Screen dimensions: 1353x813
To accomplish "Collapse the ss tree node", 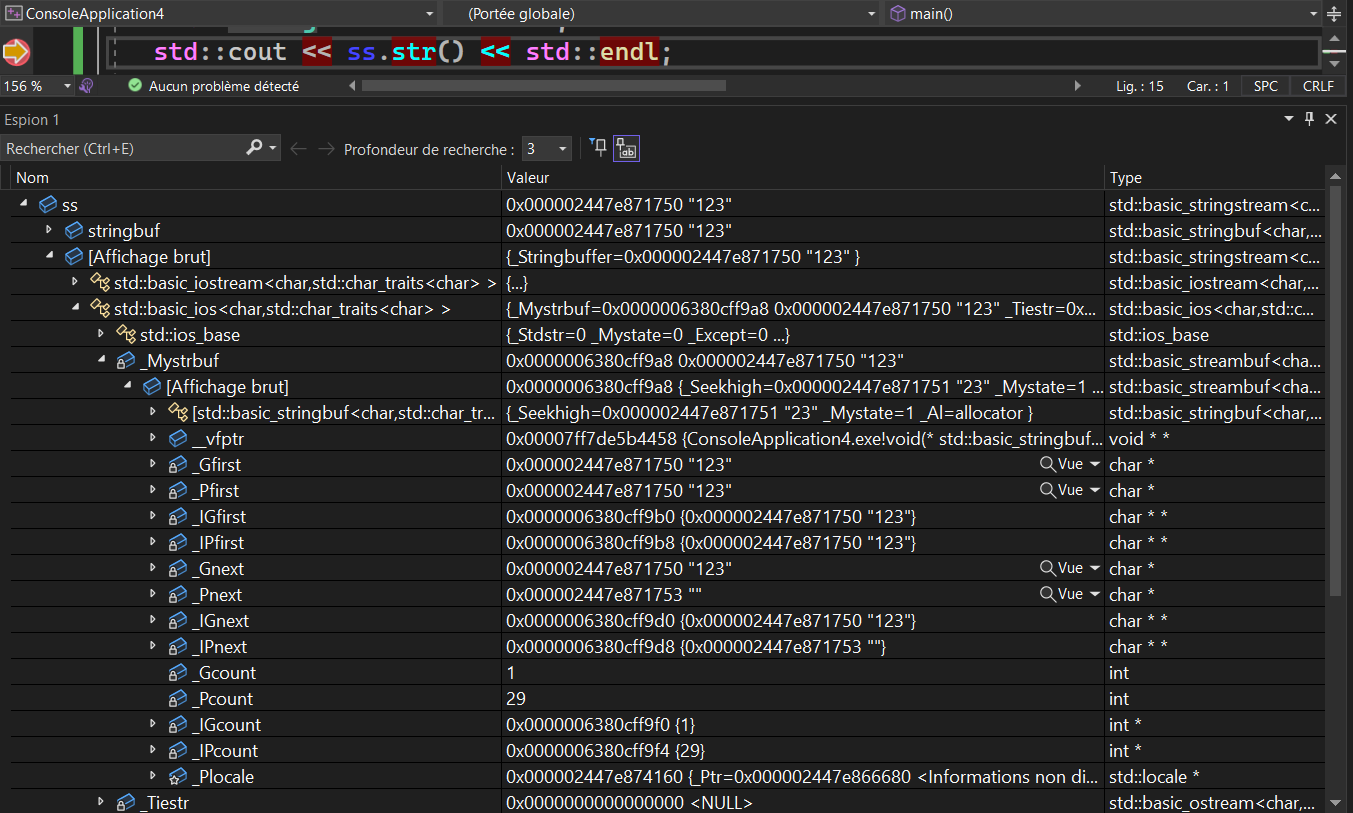I will coord(23,204).
